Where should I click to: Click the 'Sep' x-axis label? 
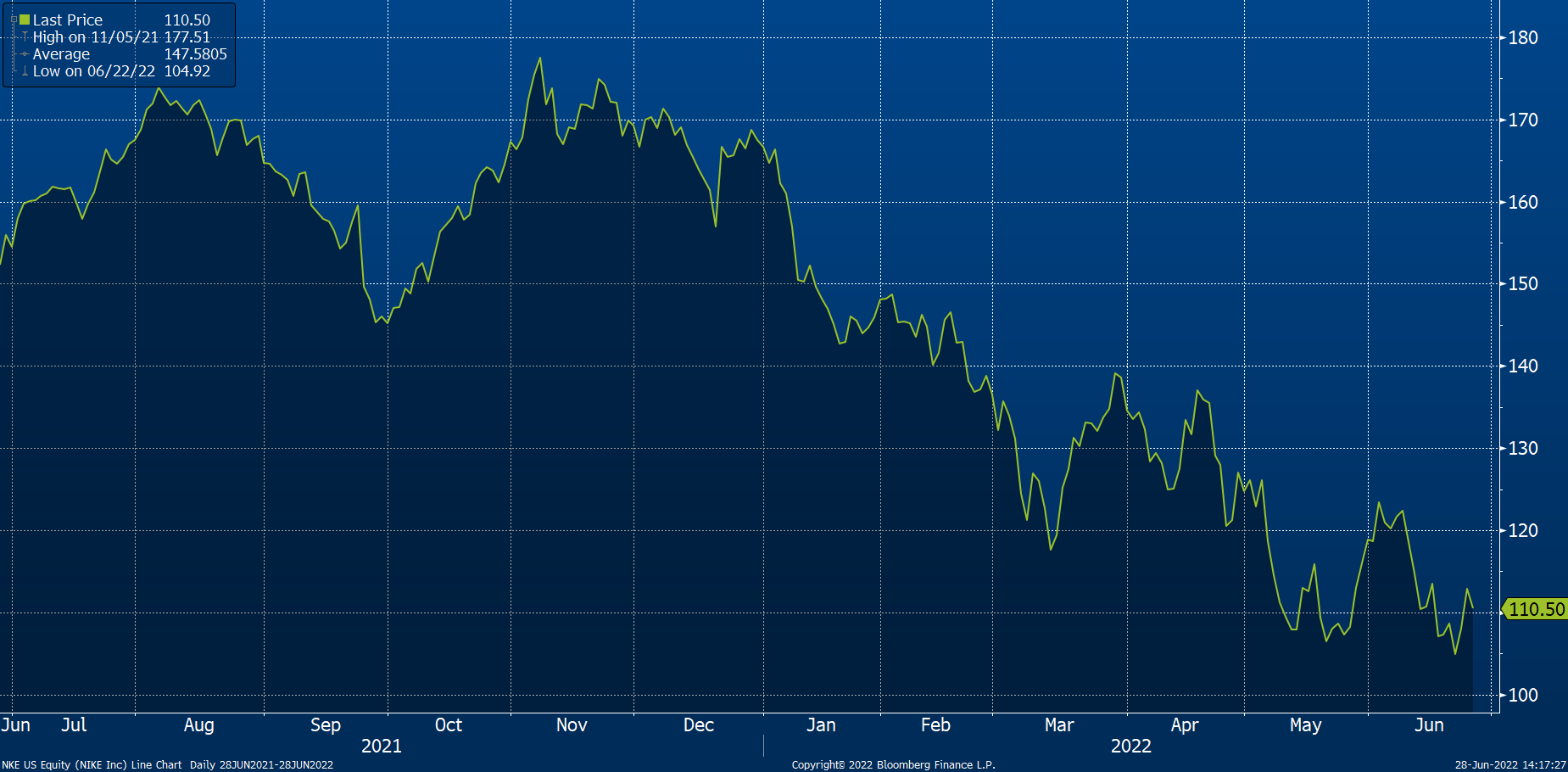click(326, 725)
